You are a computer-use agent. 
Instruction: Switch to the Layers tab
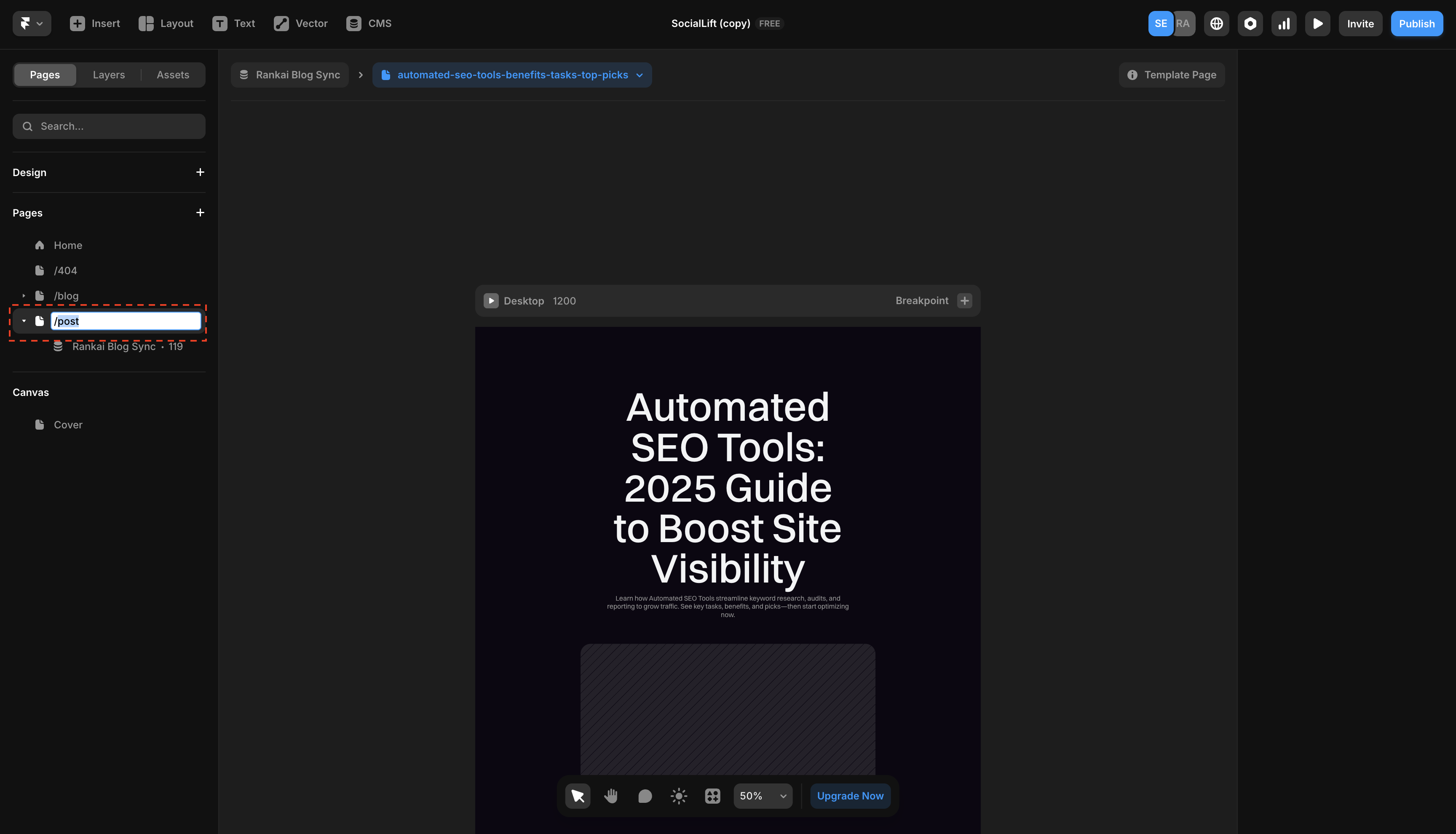click(x=108, y=75)
